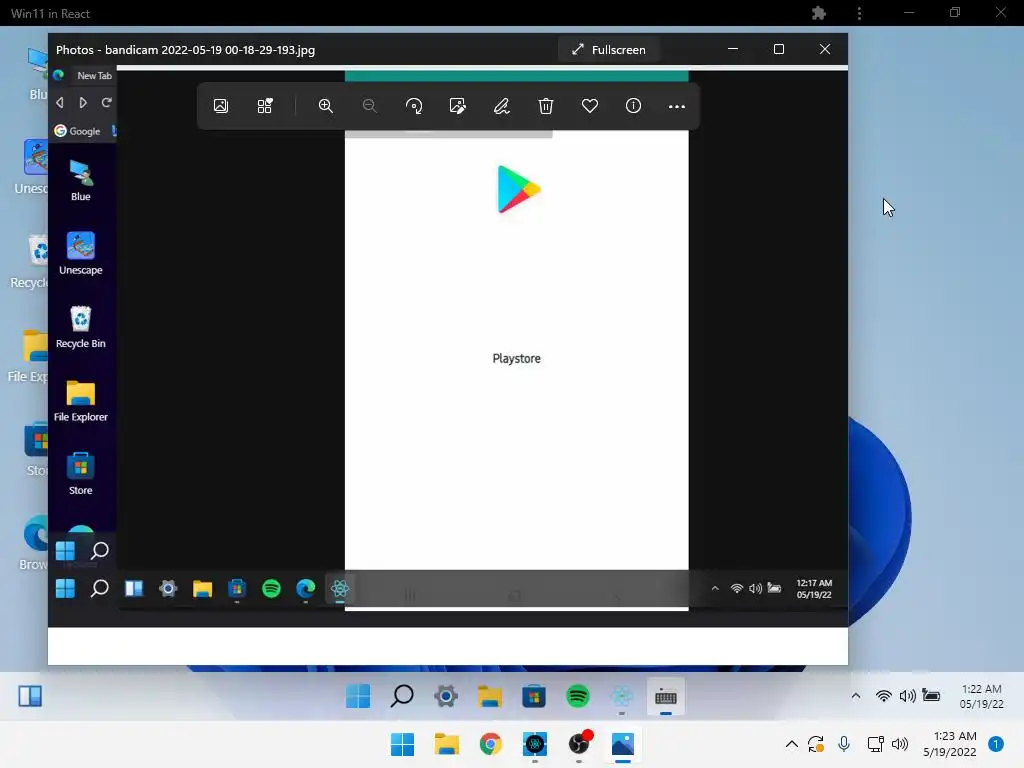Click the host volume icon

click(x=900, y=744)
